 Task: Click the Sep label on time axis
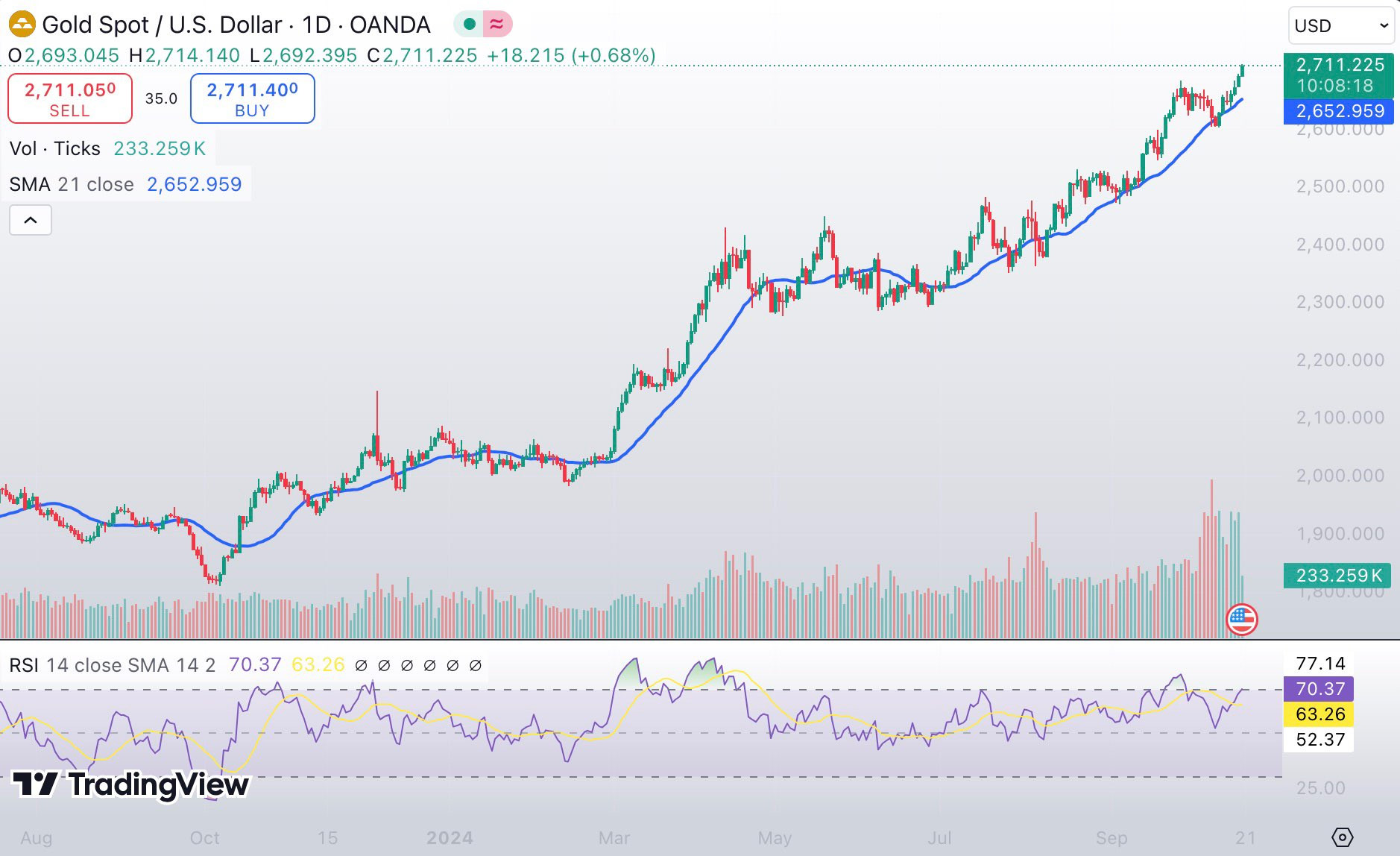pyautogui.click(x=1112, y=837)
